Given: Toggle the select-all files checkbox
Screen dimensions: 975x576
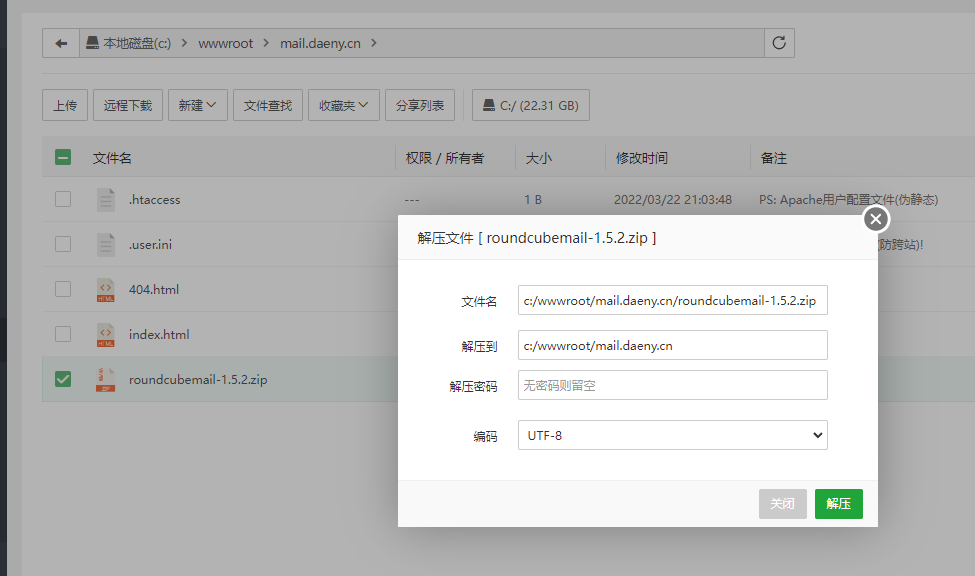Looking at the screenshot, I should click(x=63, y=158).
